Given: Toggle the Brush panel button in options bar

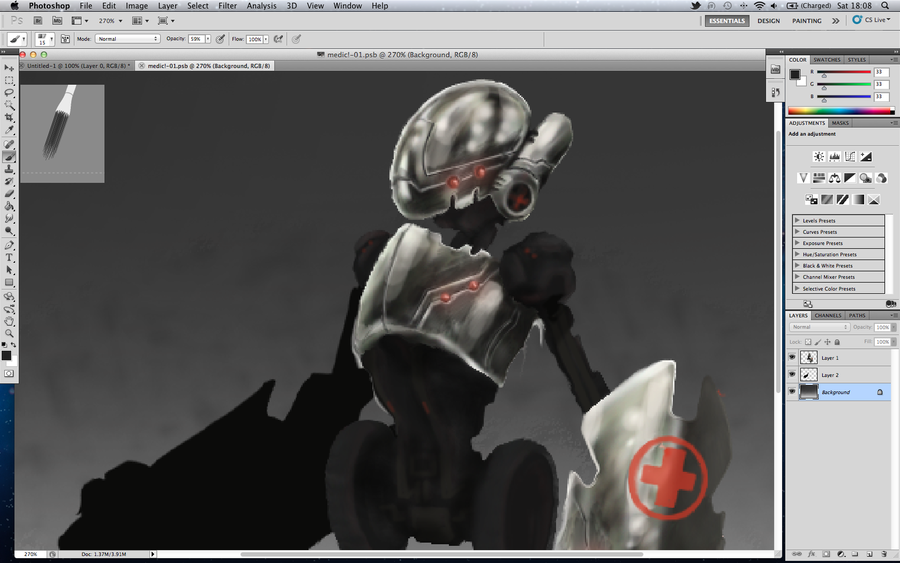Looking at the screenshot, I should 65,39.
